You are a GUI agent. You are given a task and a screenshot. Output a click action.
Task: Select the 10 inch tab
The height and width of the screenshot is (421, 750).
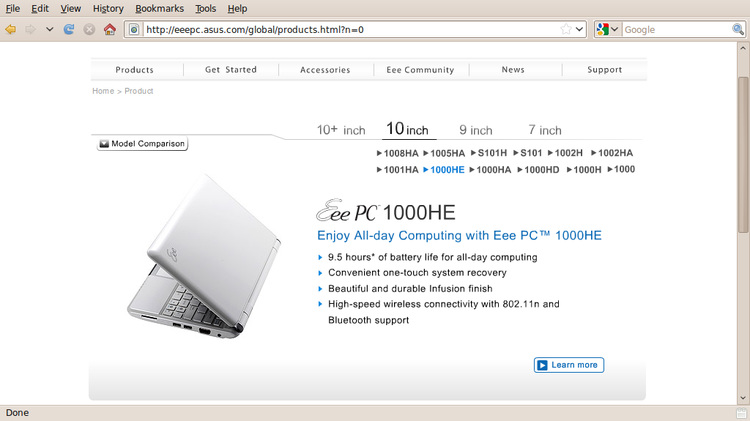pyautogui.click(x=408, y=129)
